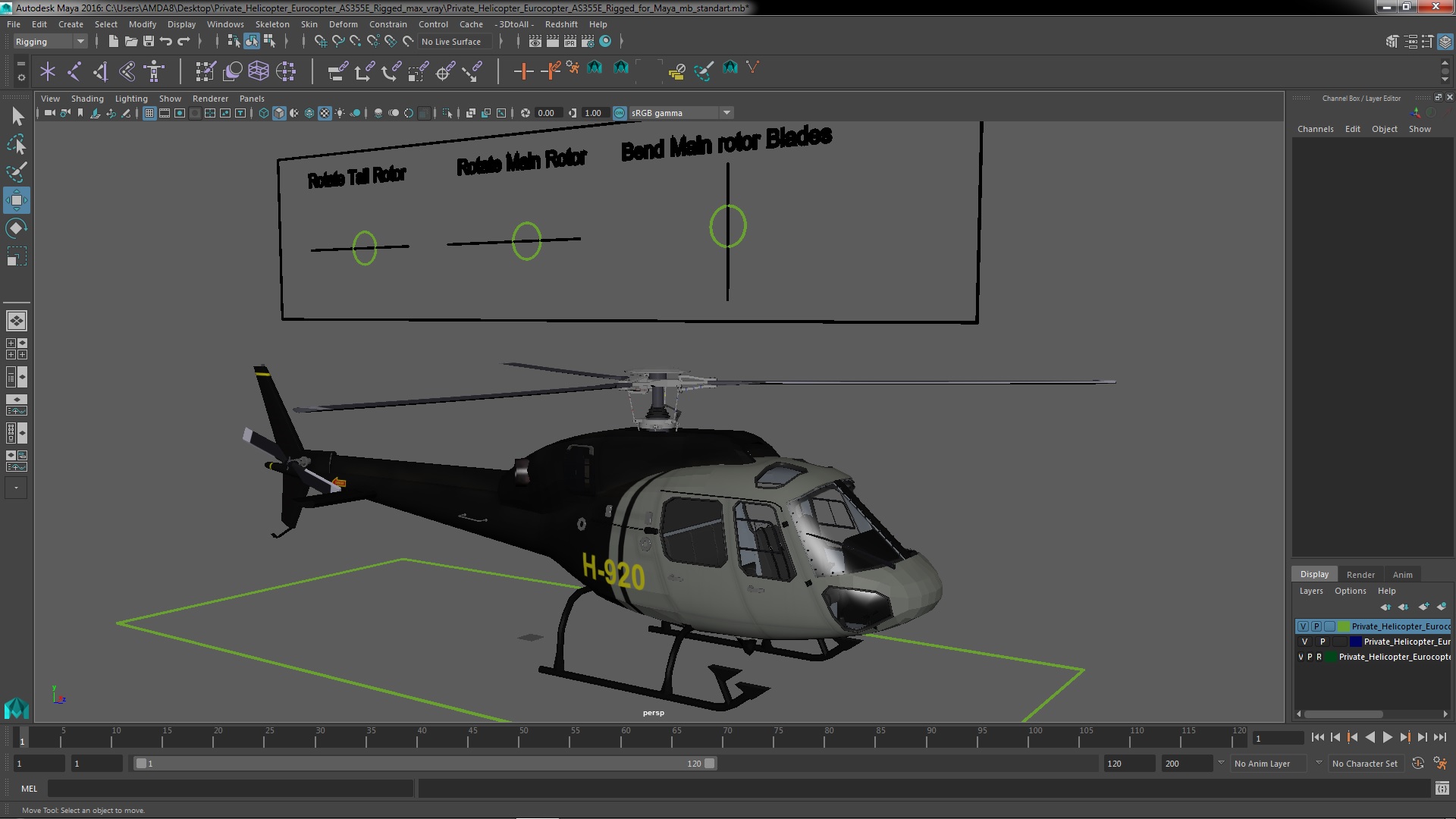1456x819 pixels.
Task: Play animation forwards
Action: pyautogui.click(x=1387, y=737)
